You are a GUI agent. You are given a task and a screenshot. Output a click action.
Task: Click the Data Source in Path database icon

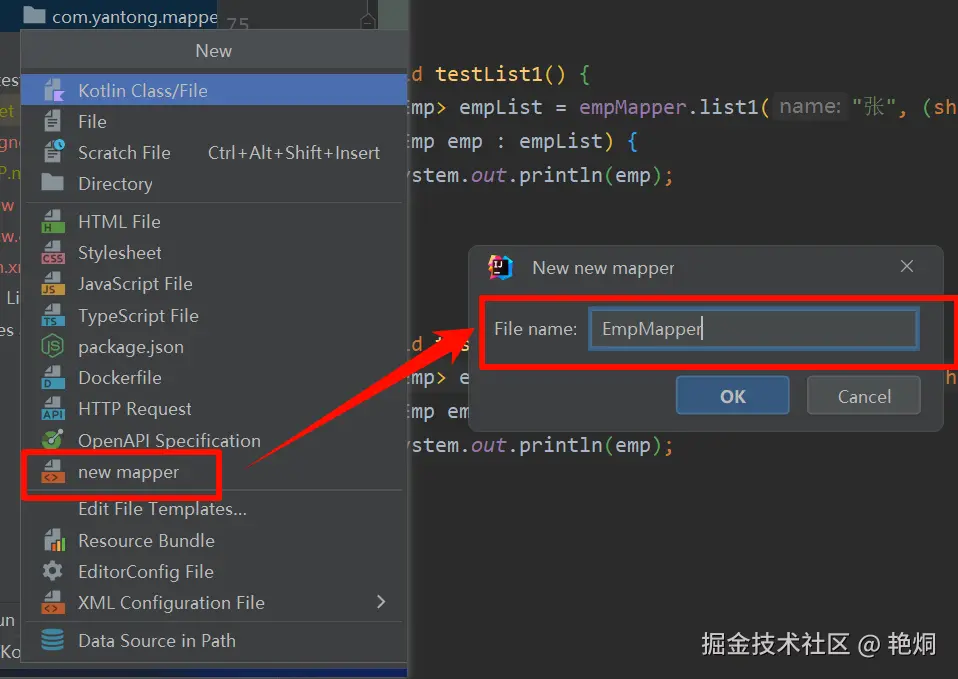pyautogui.click(x=53, y=640)
